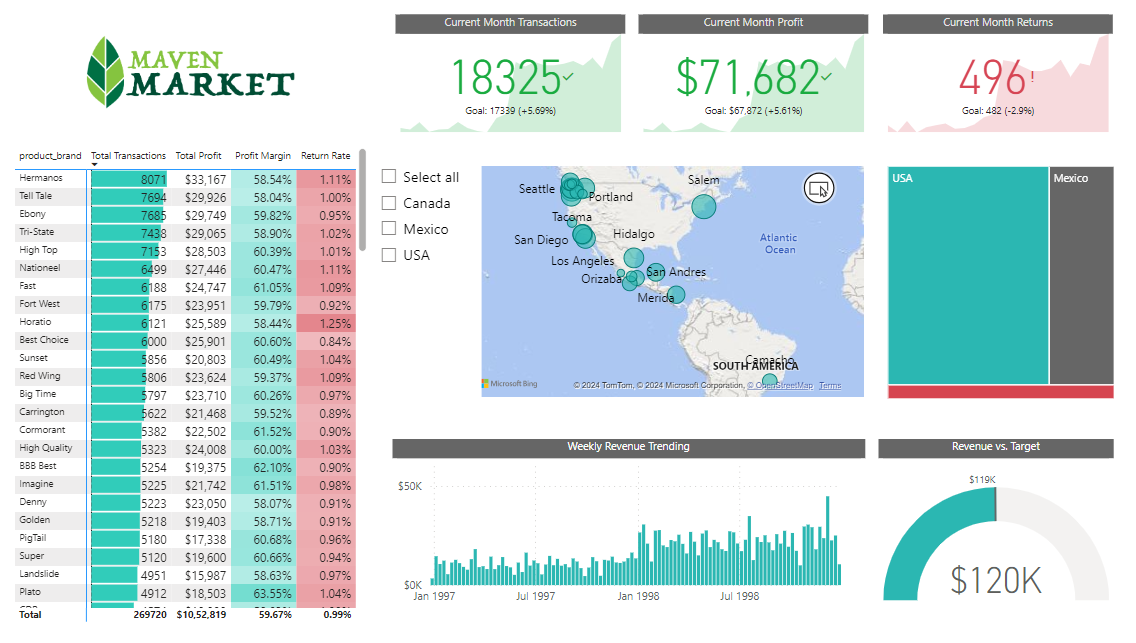1136x643 pixels.
Task: Tick the Mexico checkbox in slicer
Action: pyautogui.click(x=389, y=229)
